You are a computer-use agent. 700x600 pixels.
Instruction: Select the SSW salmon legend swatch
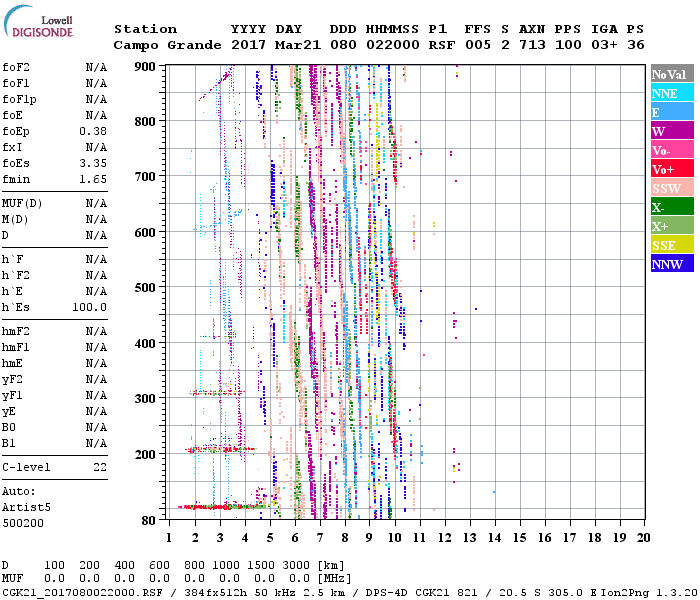(x=672, y=188)
